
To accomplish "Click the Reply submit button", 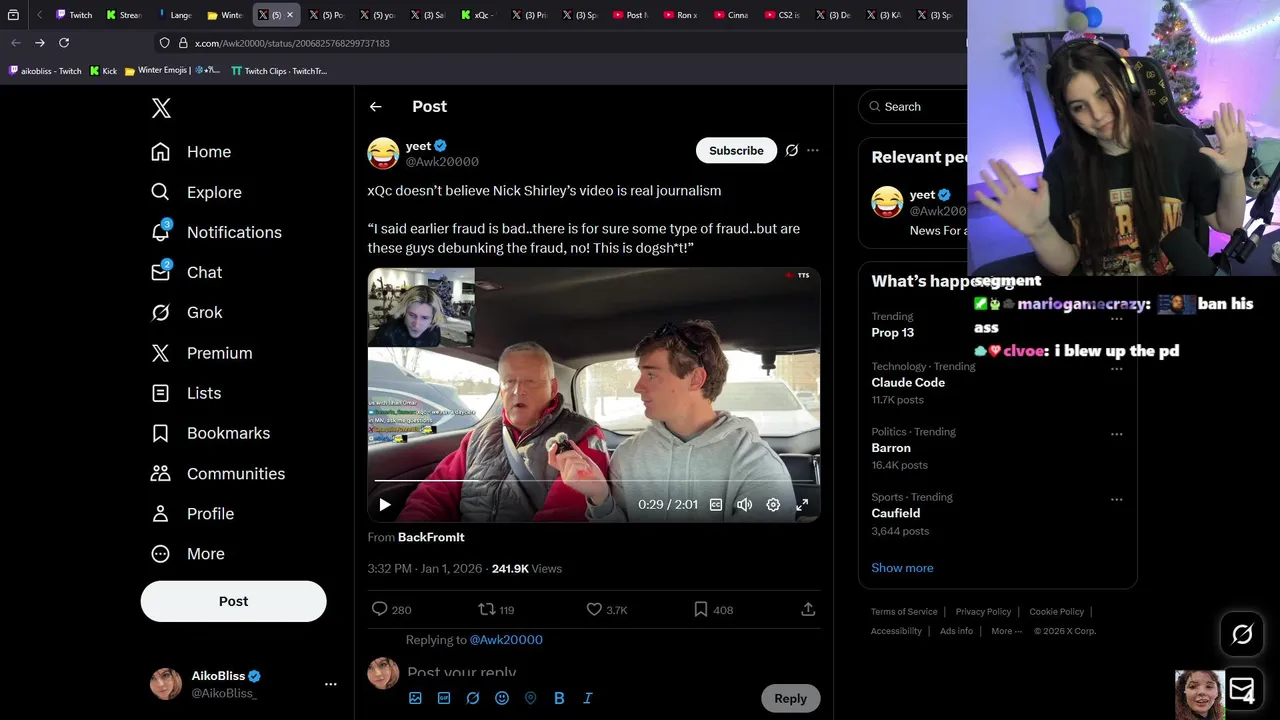I will [x=790, y=699].
